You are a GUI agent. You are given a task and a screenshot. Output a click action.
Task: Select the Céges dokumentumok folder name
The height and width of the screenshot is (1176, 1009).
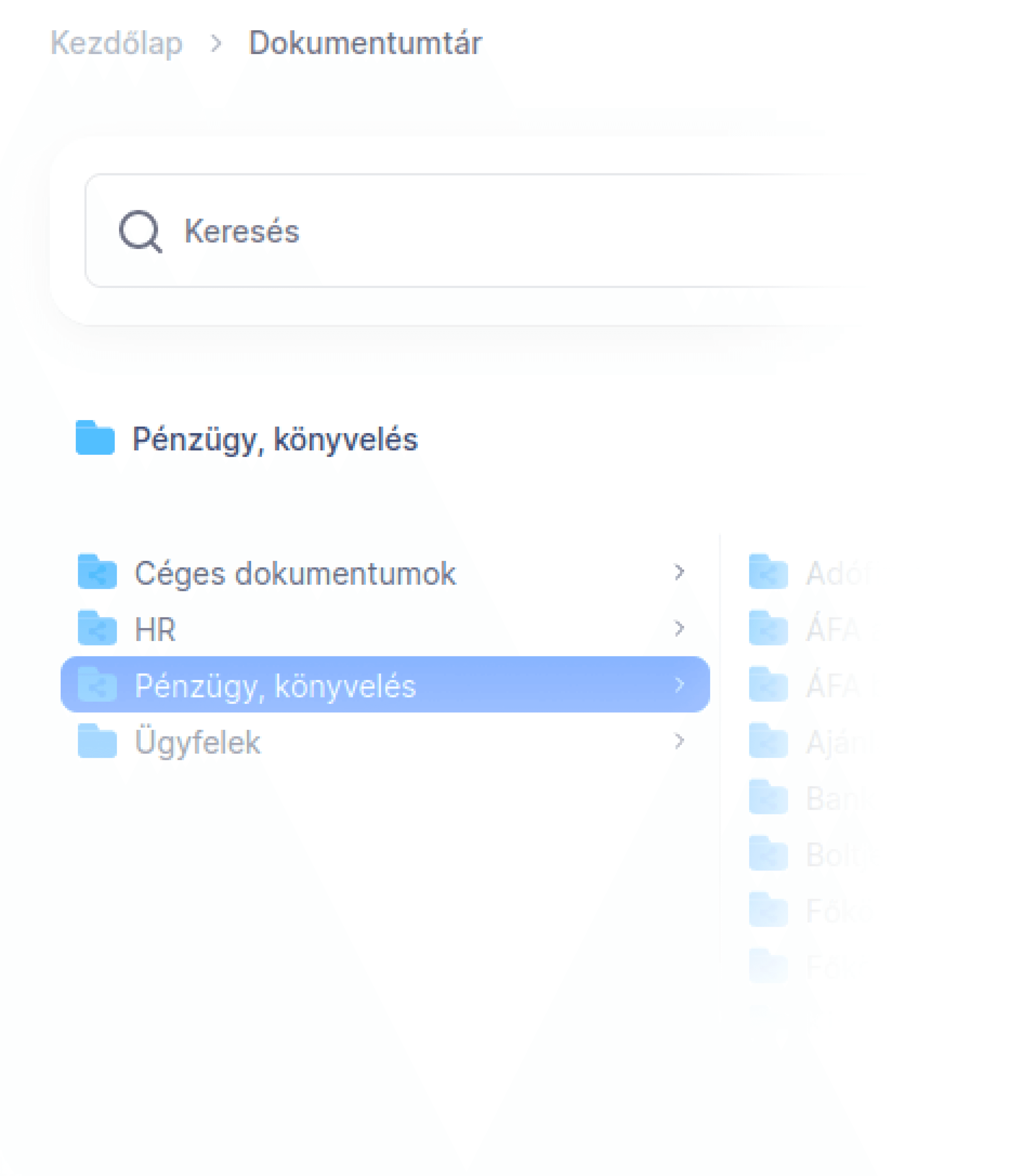tap(295, 573)
